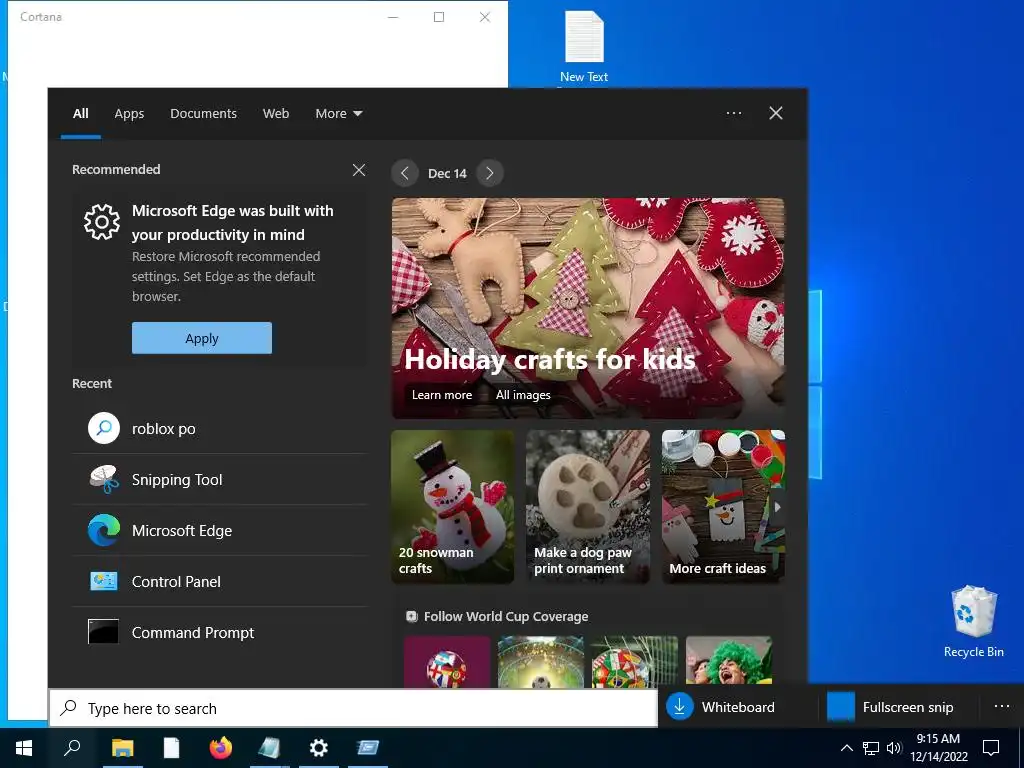Open the Holiday crafts for kids image
1024x768 pixels.
pos(588,308)
